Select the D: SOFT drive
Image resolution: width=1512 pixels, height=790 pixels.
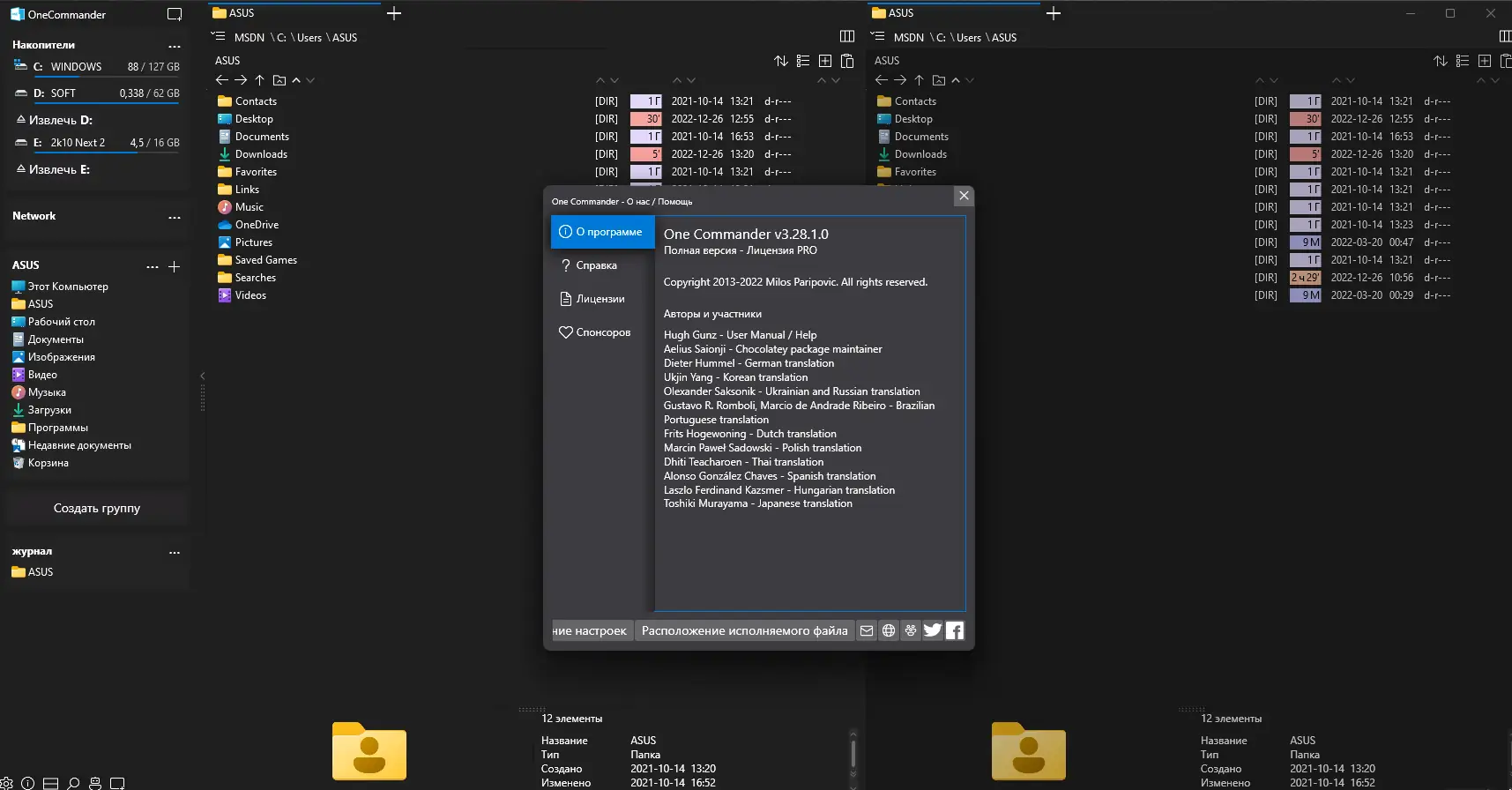pos(97,93)
